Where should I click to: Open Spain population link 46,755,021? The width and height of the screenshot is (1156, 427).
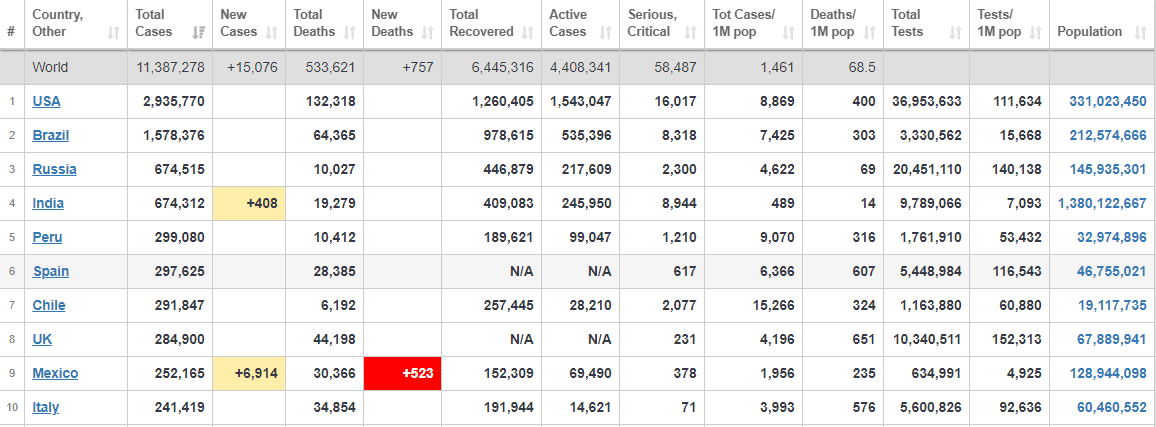point(1111,271)
